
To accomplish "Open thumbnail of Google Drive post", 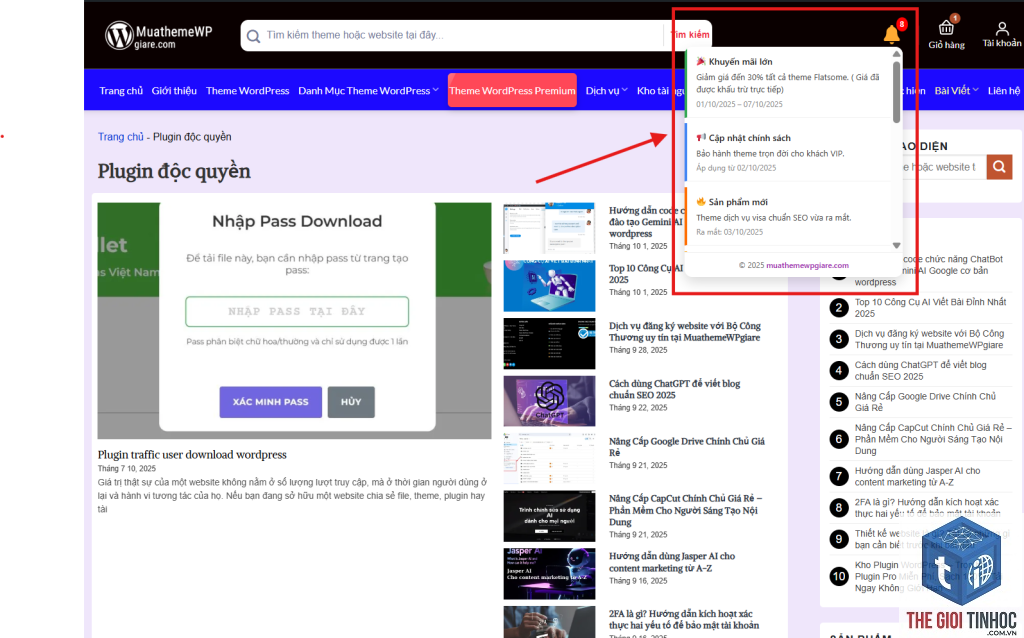I will pyautogui.click(x=549, y=458).
